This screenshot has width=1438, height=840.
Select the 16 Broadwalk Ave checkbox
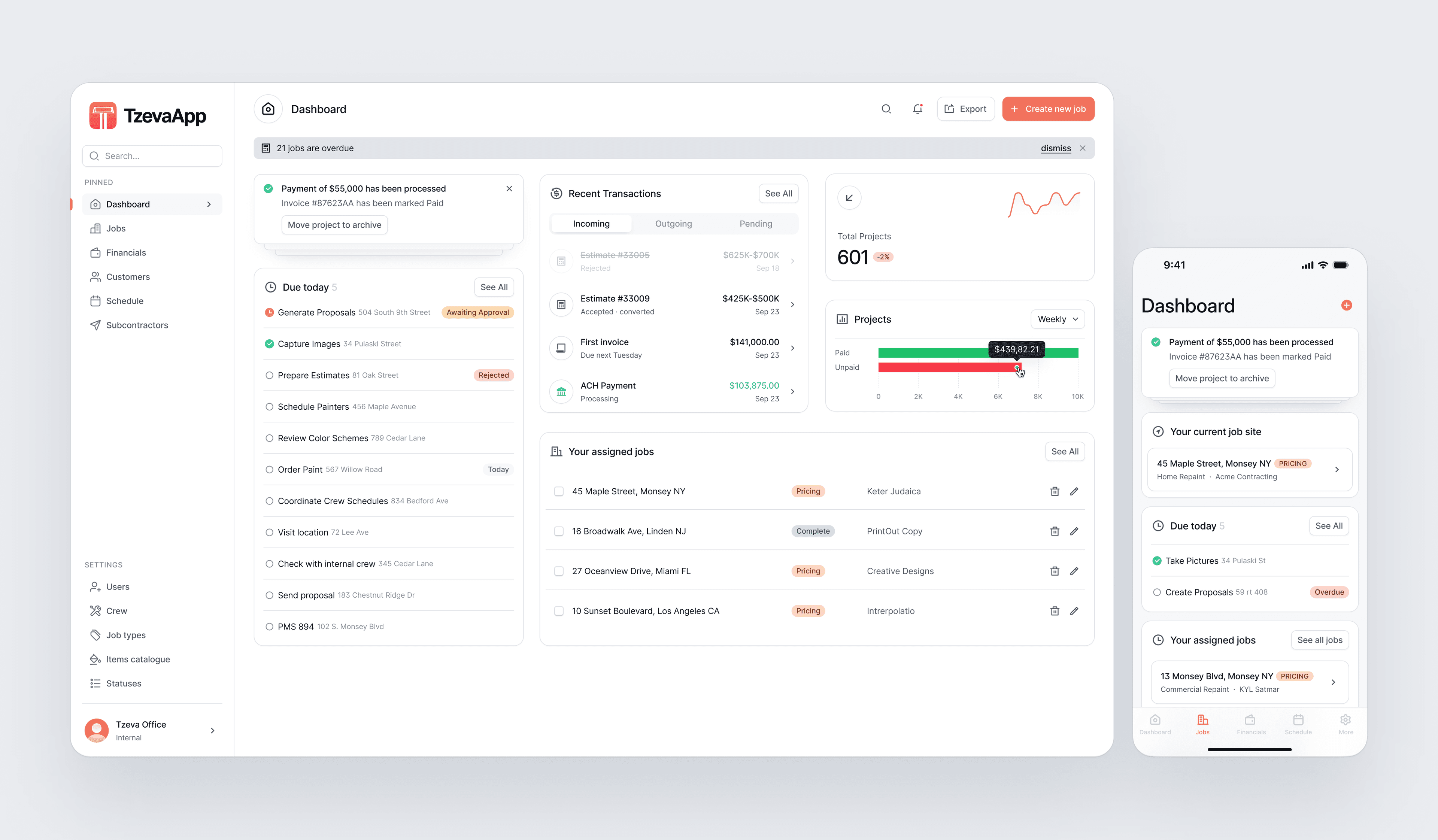point(559,531)
